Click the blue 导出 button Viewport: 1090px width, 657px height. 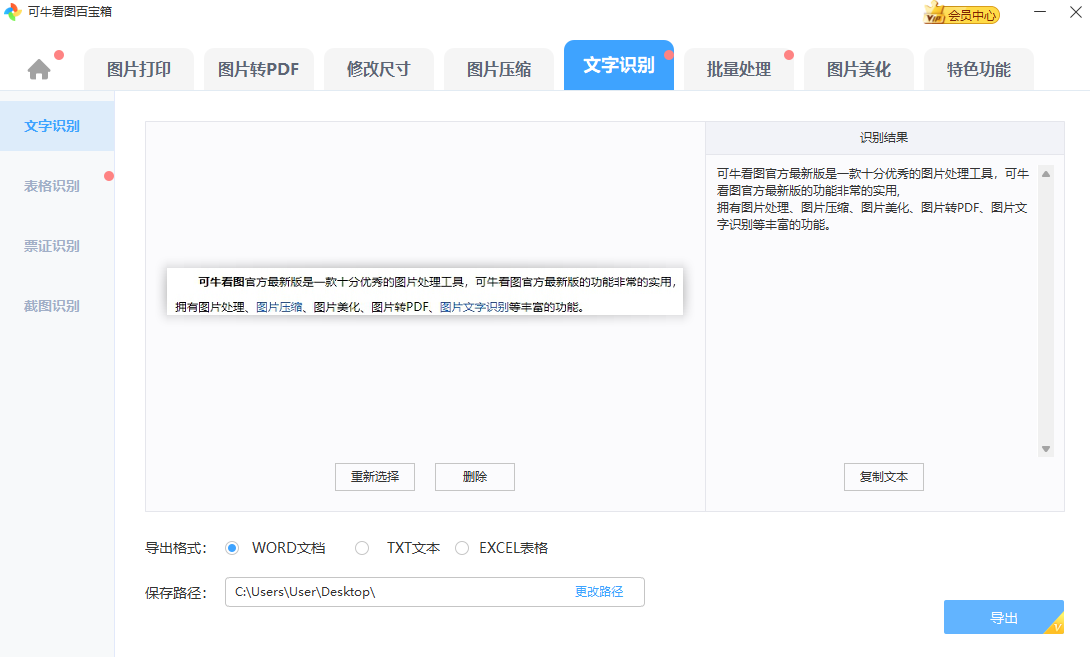pyautogui.click(x=1004, y=617)
